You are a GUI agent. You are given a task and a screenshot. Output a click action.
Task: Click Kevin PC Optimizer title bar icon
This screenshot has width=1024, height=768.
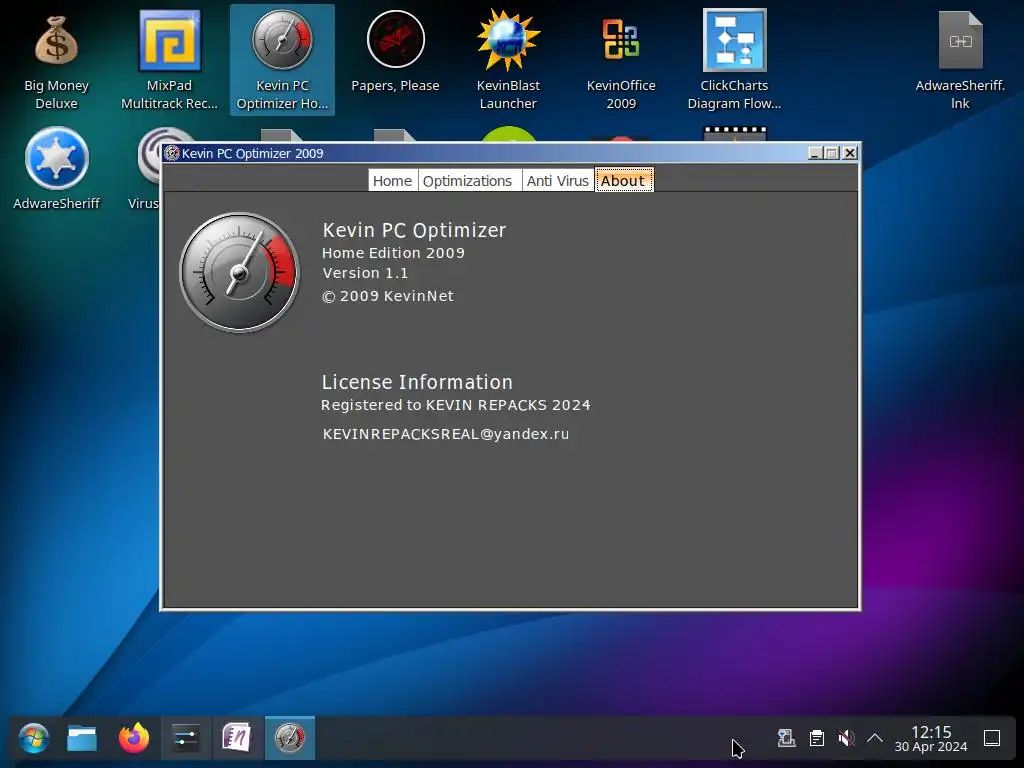[172, 153]
